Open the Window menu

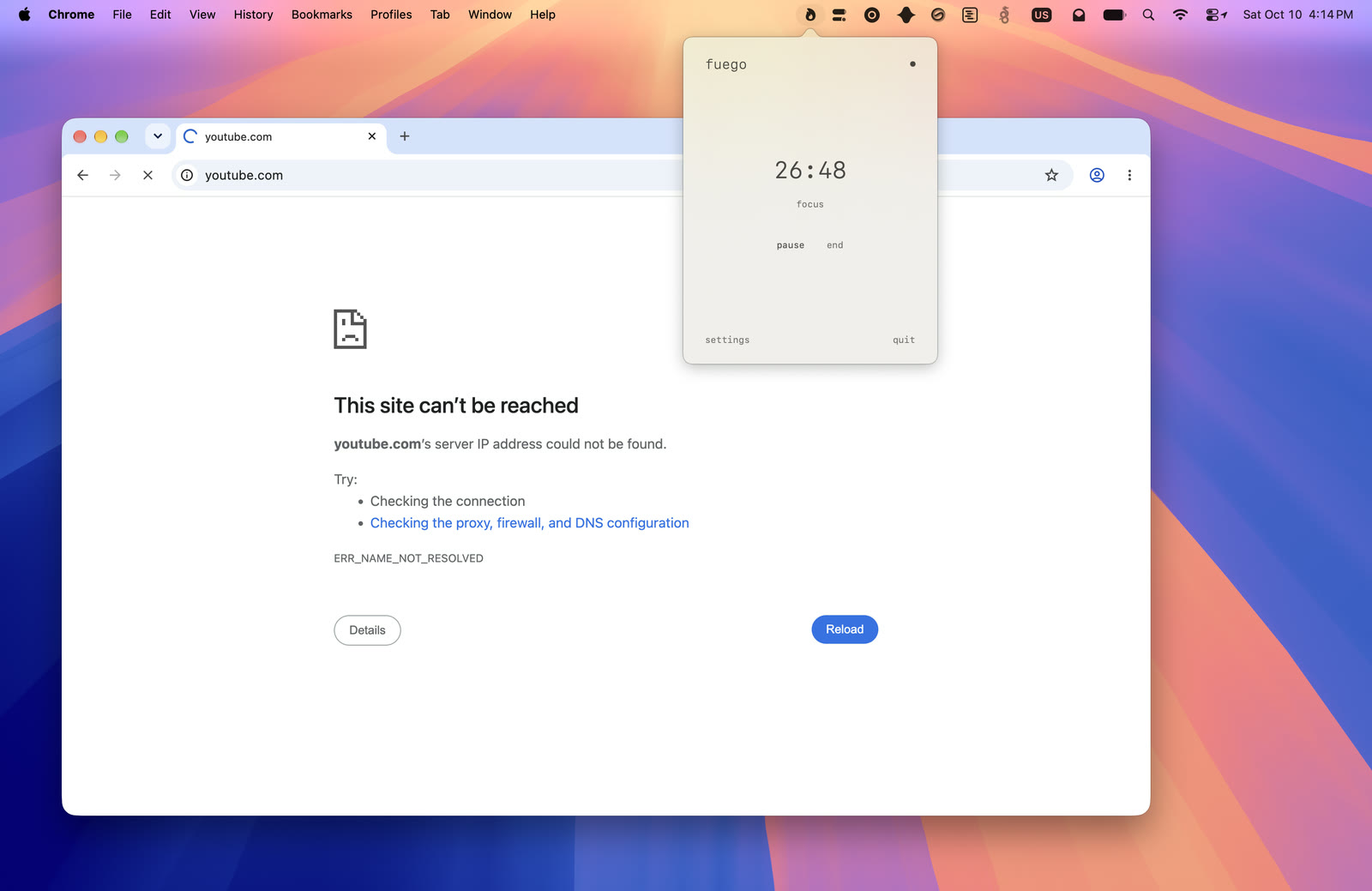(490, 15)
